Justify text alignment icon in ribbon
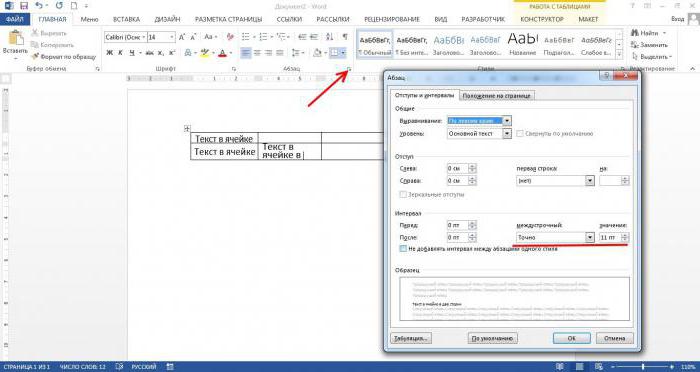Screen dimensions: 700x372 click(280, 53)
